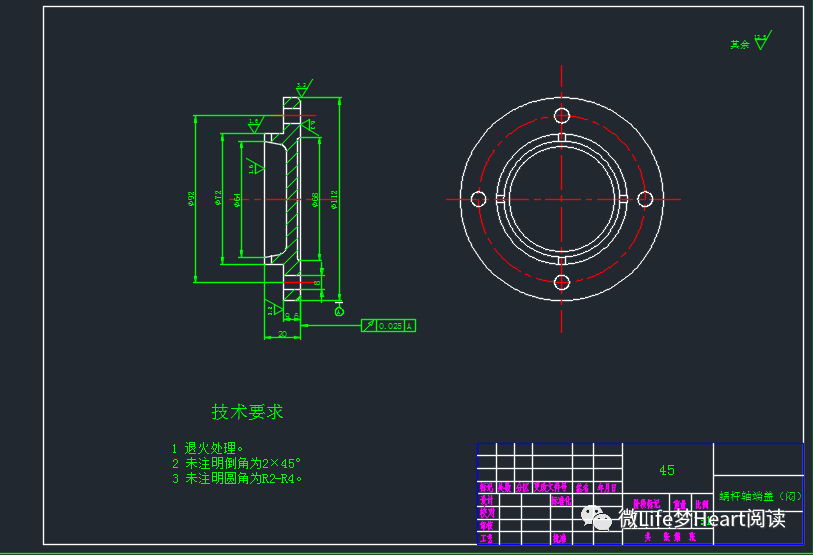The image size is (813, 555).
Task: Click the 9.5 flange thickness dimension
Action: [x=292, y=316]
